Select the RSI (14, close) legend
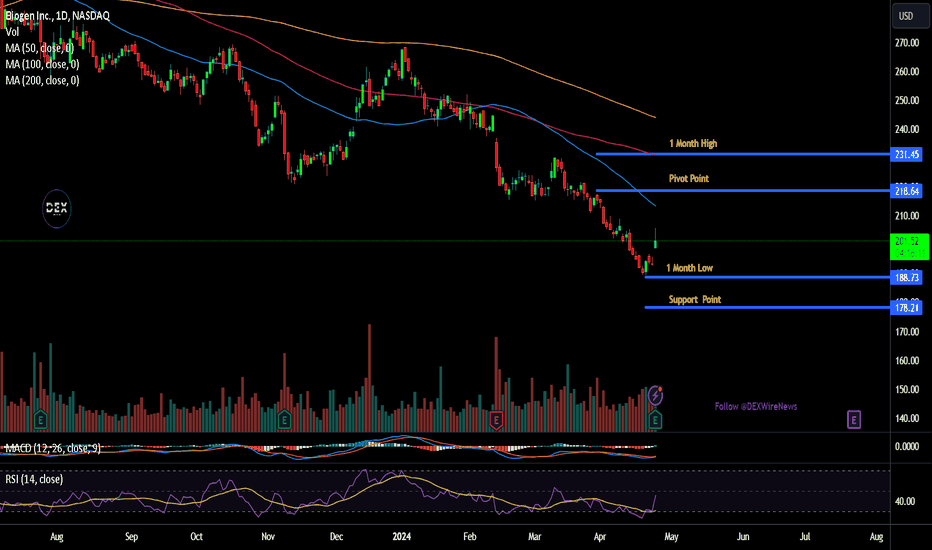This screenshot has width=932, height=550. coord(34,479)
